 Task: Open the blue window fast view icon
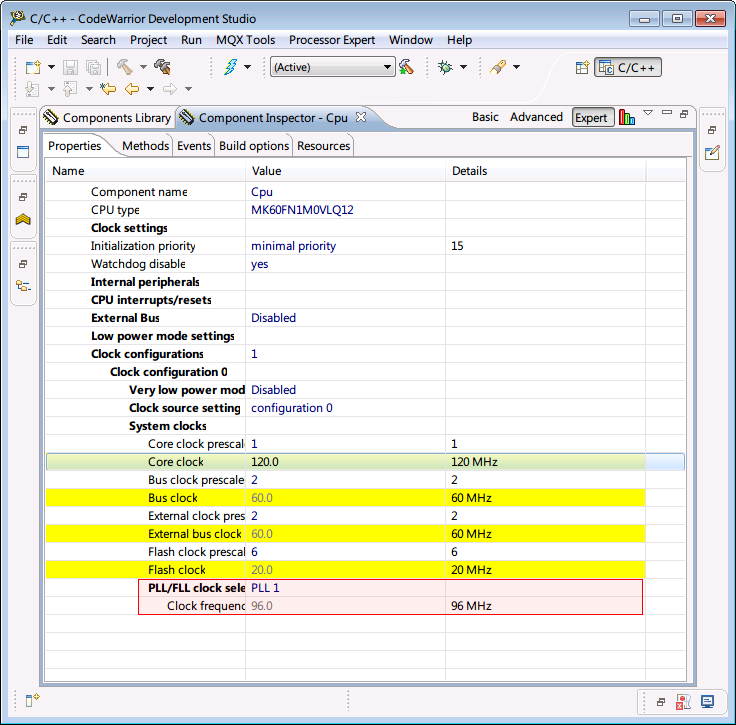pyautogui.click(x=23, y=152)
